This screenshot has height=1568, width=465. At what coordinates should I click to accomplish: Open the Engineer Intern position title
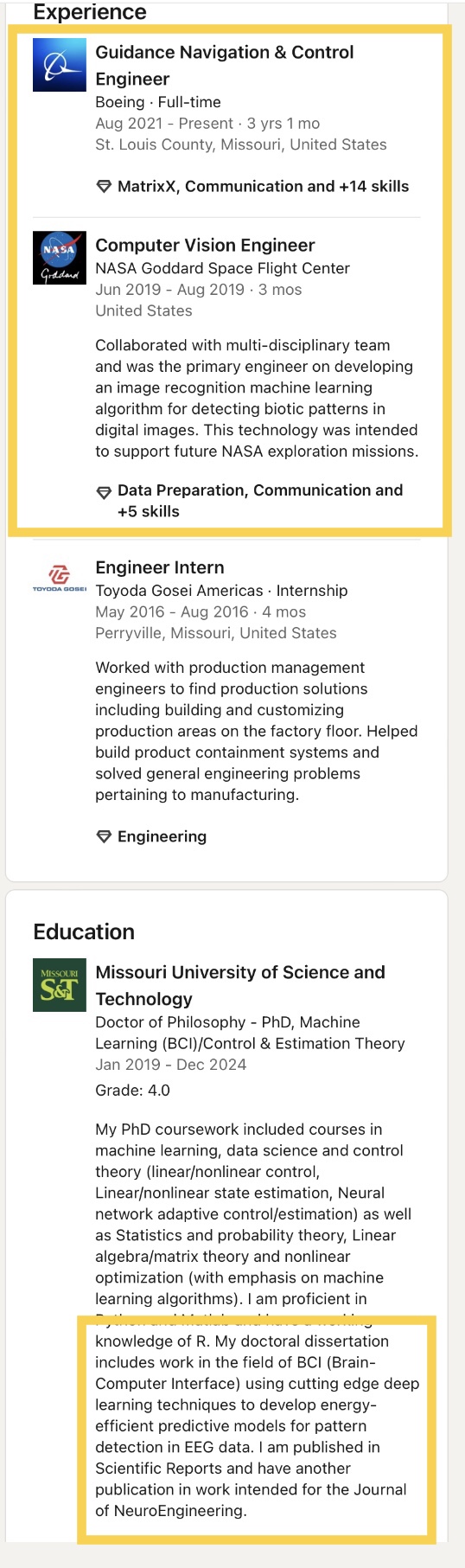tap(160, 567)
